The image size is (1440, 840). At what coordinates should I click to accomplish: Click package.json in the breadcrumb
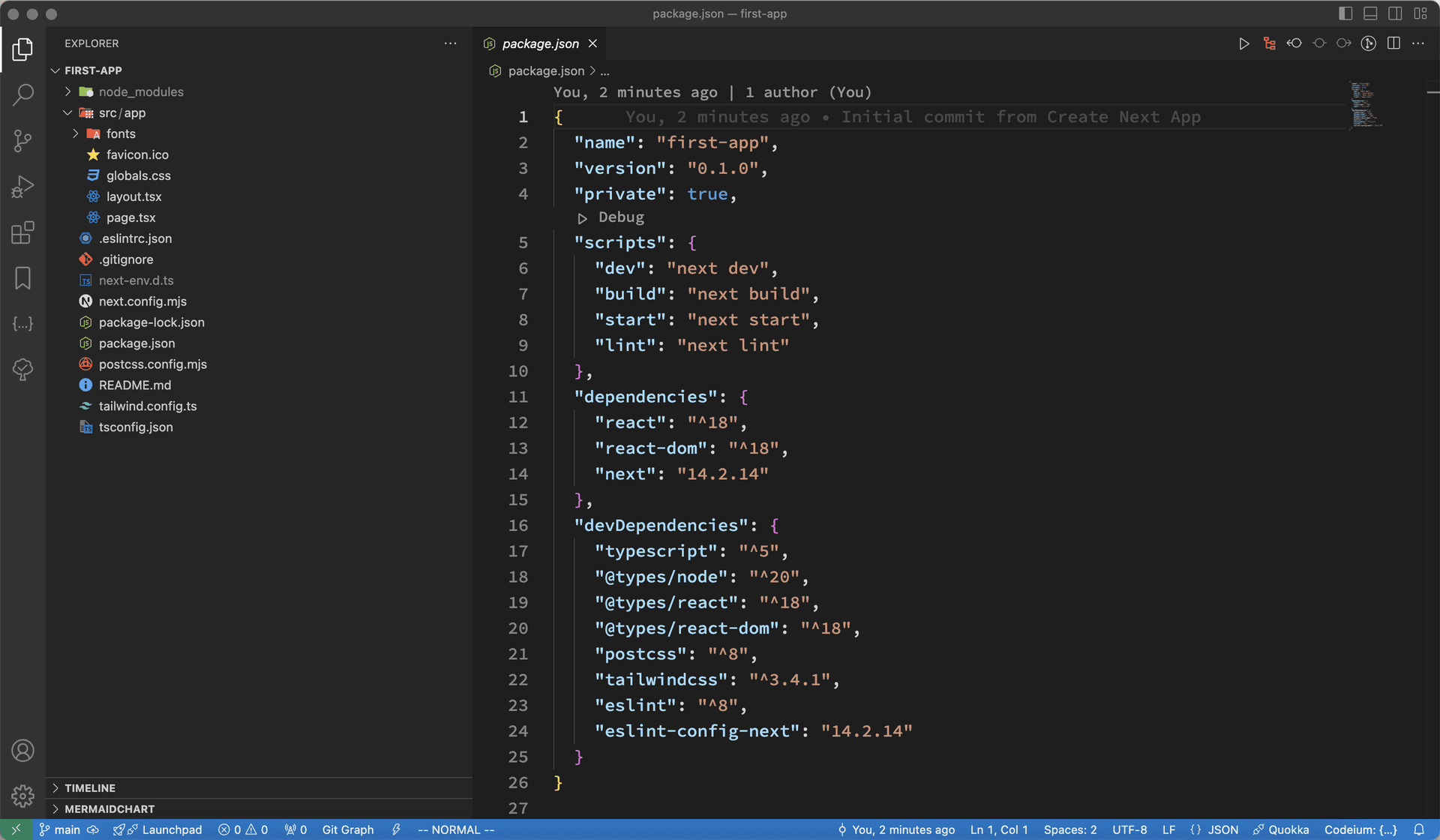546,70
